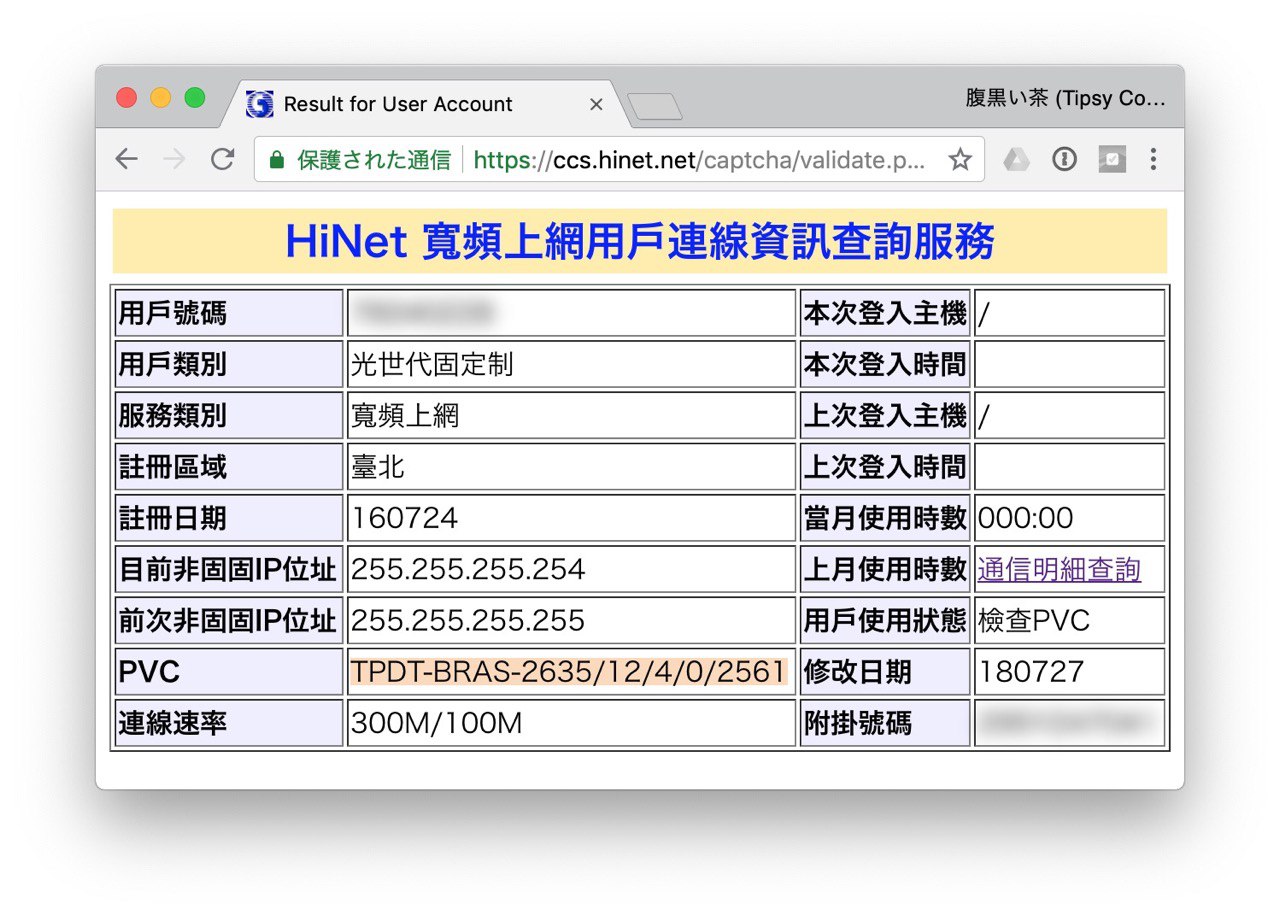Click the 本次登入時間 label
1280x916 pixels.
click(885, 364)
